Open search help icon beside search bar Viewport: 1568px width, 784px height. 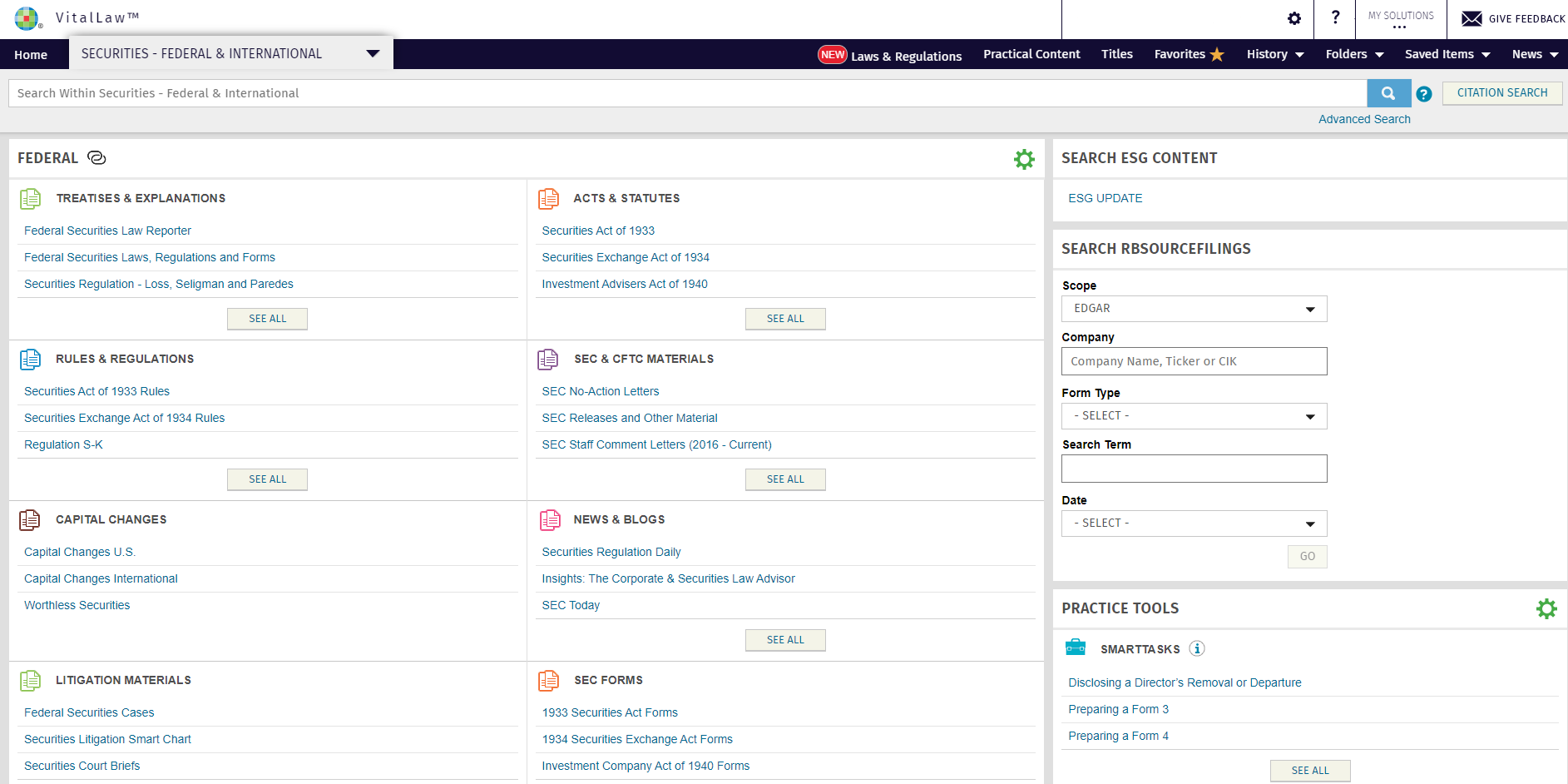pyautogui.click(x=1423, y=94)
